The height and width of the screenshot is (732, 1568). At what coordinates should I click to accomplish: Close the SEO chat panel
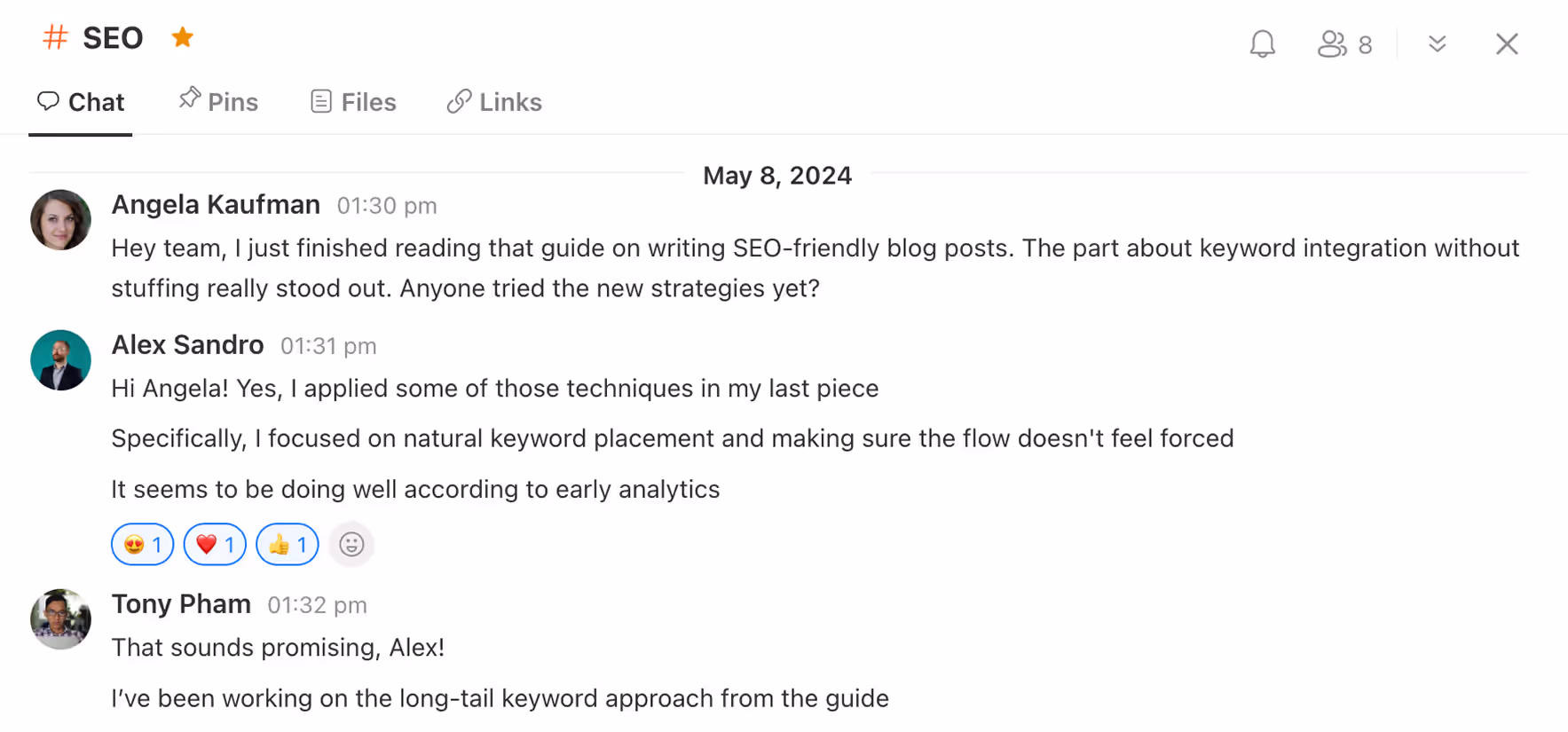coord(1506,43)
